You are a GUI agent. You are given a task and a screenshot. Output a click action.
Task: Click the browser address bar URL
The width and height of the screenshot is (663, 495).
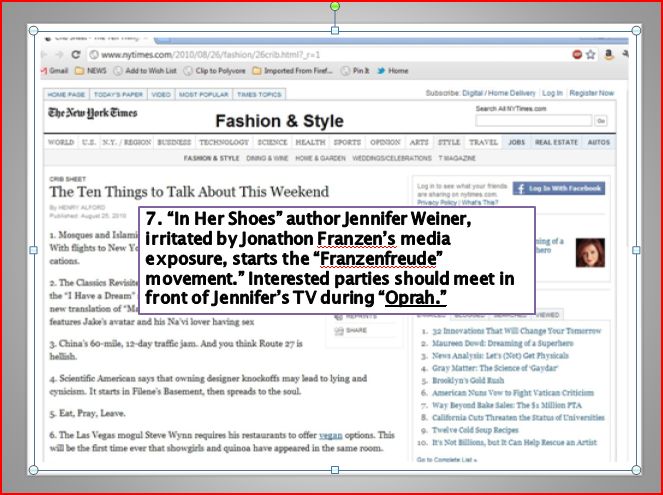(x=211, y=55)
